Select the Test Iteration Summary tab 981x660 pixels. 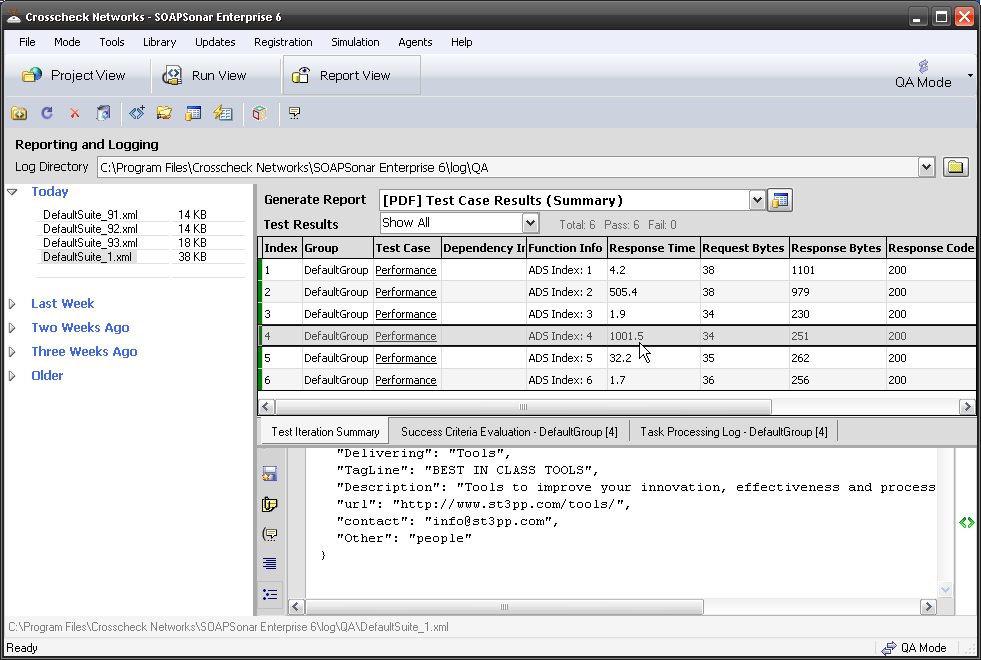click(x=325, y=432)
